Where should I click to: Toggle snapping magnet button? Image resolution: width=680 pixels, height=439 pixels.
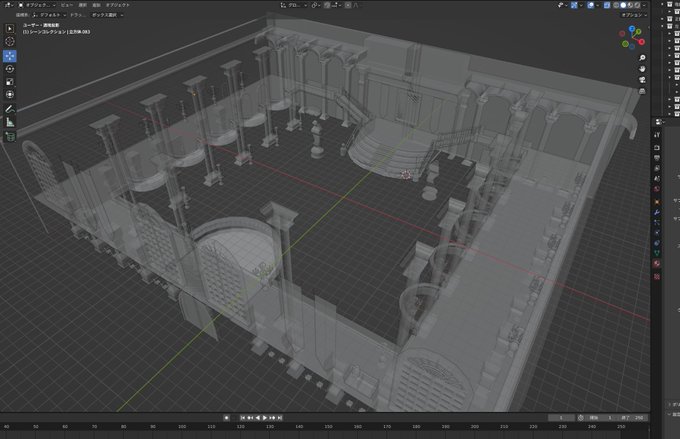tap(327, 5)
